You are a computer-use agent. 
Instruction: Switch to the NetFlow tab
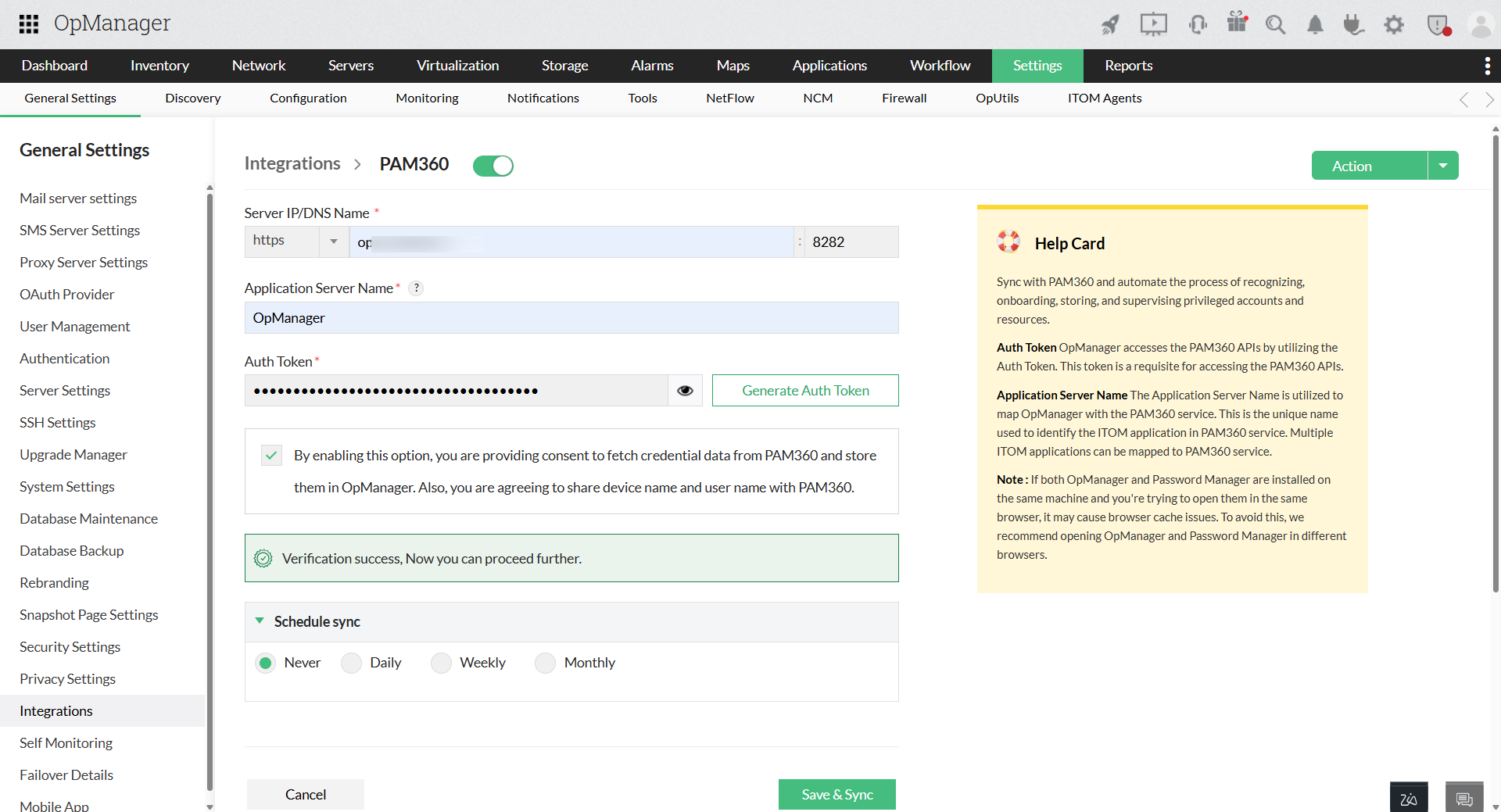coord(730,98)
